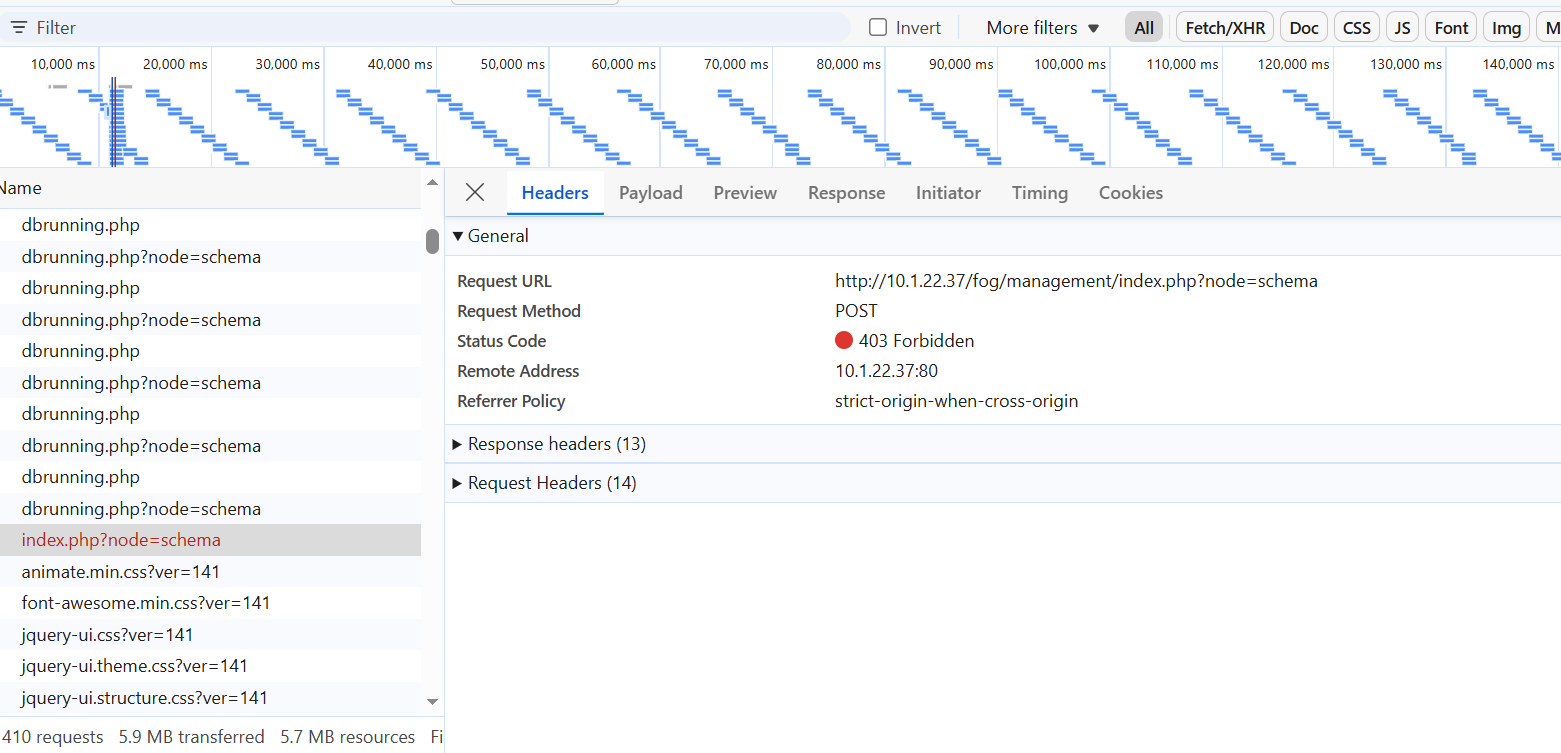The image size is (1561, 753).
Task: Open the Response tab
Action: point(846,193)
